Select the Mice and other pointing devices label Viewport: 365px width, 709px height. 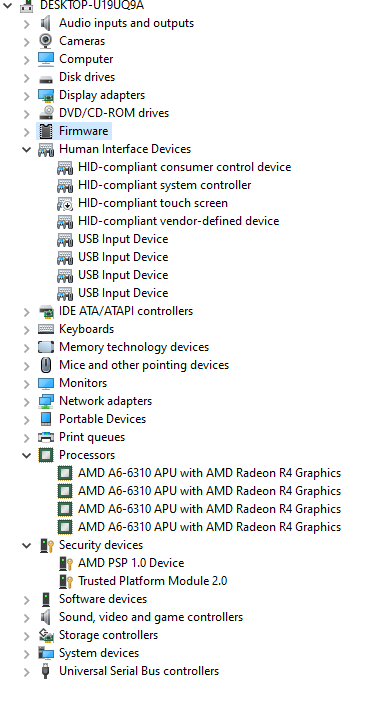[144, 364]
